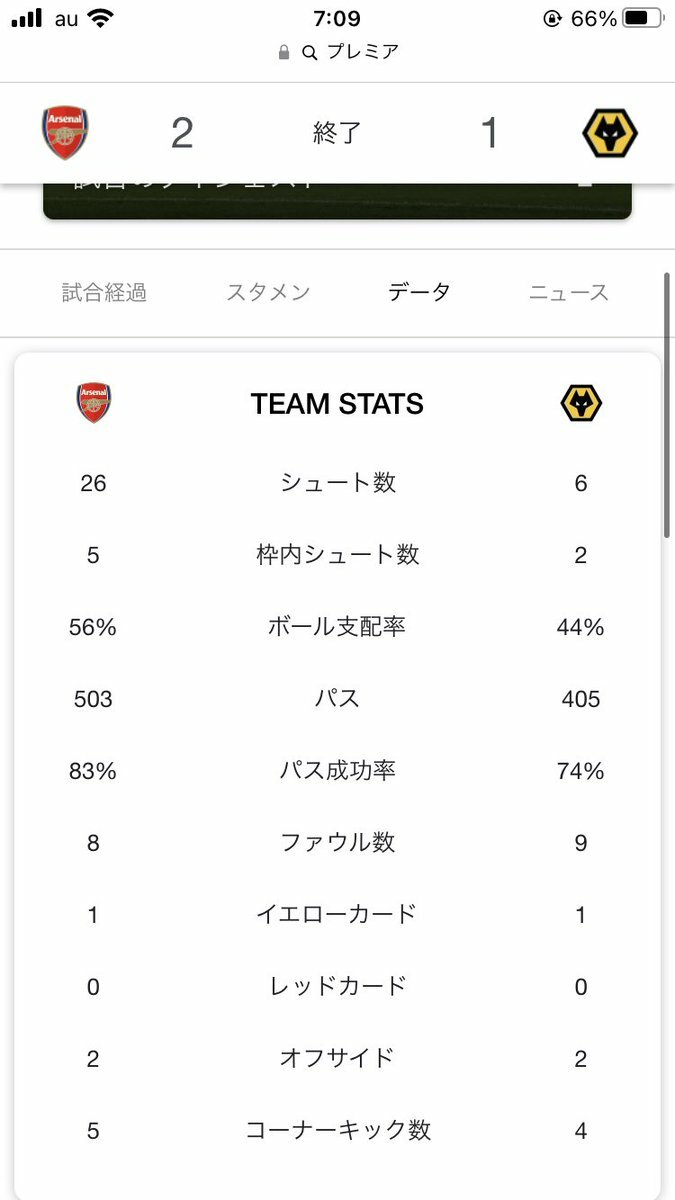675x1200 pixels.
Task: Click the Wolves logo in the TEAM STATS card
Action: [x=581, y=403]
